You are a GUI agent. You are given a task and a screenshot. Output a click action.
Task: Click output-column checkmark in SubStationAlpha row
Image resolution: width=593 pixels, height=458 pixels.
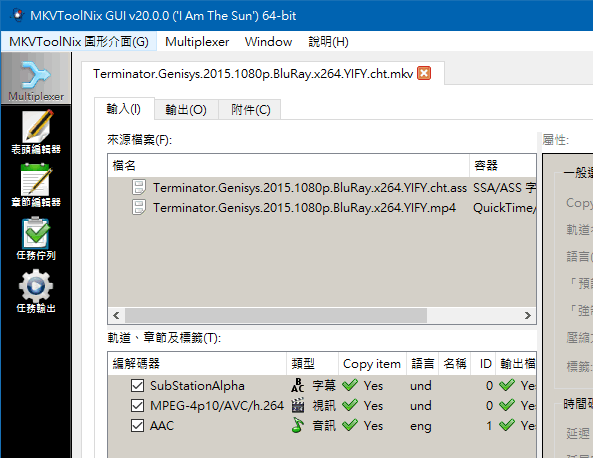[x=507, y=385]
